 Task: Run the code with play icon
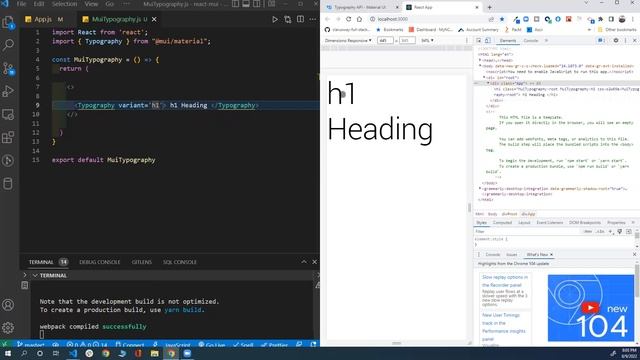[275, 19]
